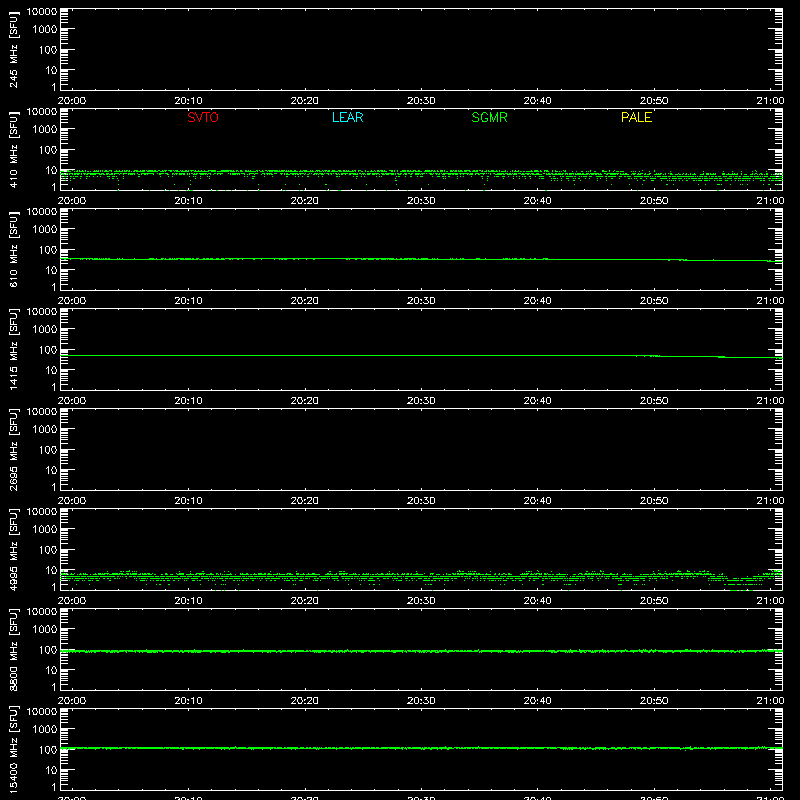Select the 2695 MHz [SFU] axis title
This screenshot has width=800, height=800.
(13, 450)
